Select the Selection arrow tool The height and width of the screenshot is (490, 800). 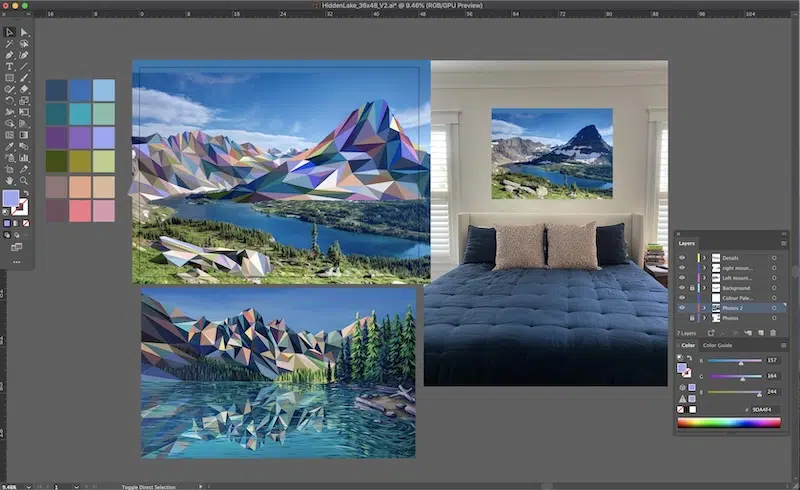tap(9, 32)
